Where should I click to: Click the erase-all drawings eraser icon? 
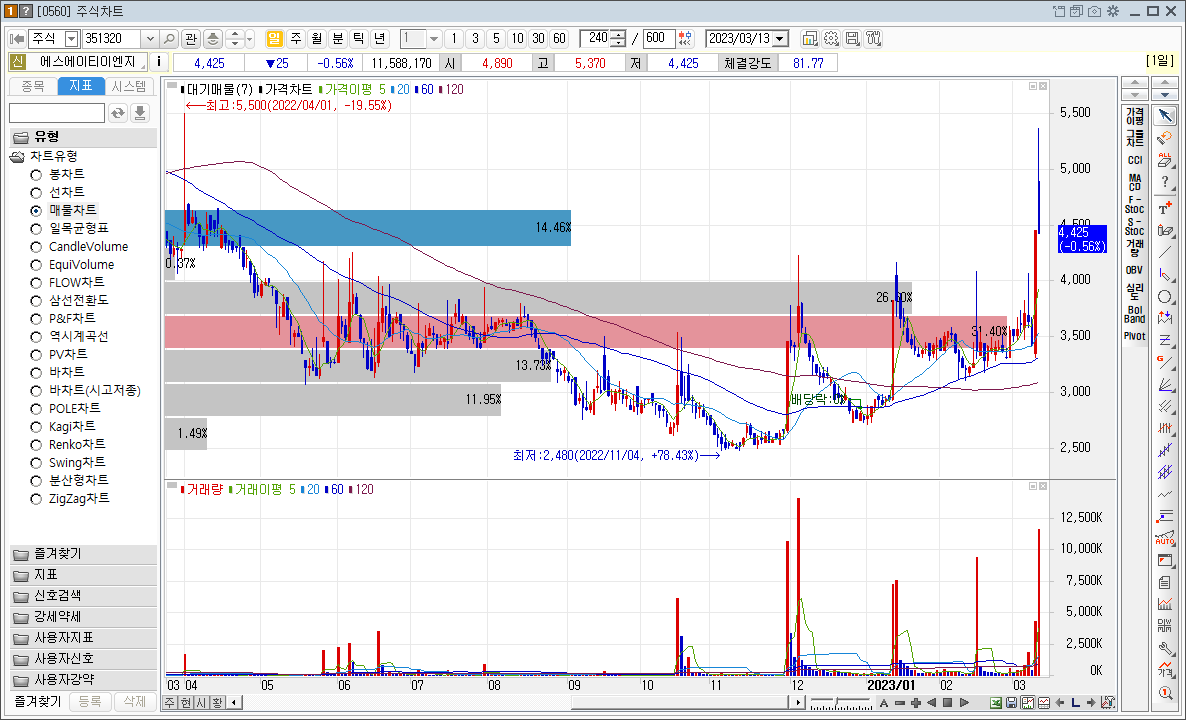point(1165,160)
